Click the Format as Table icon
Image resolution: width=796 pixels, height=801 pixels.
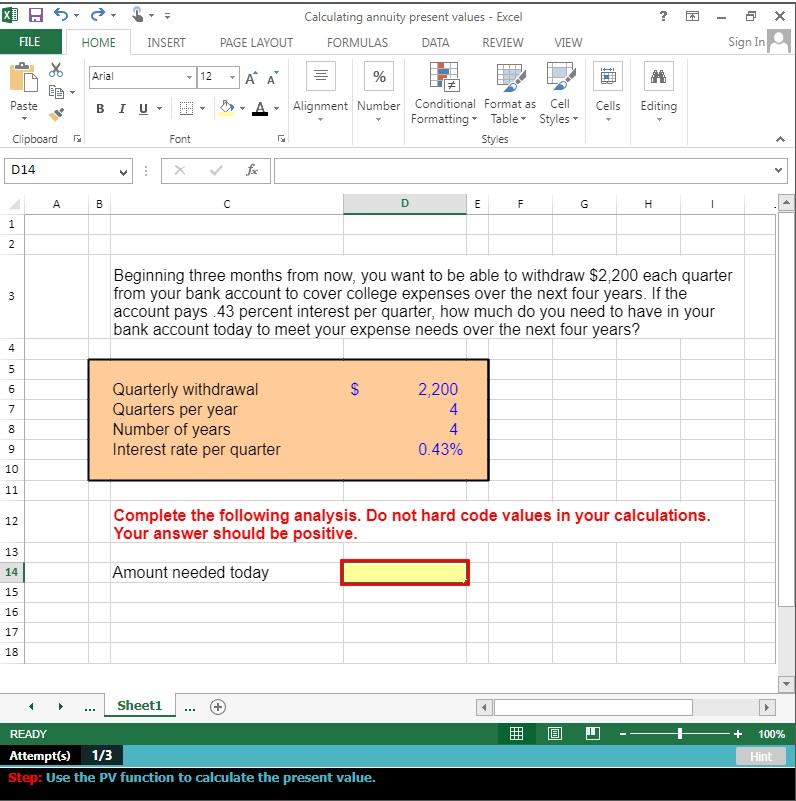coord(510,76)
